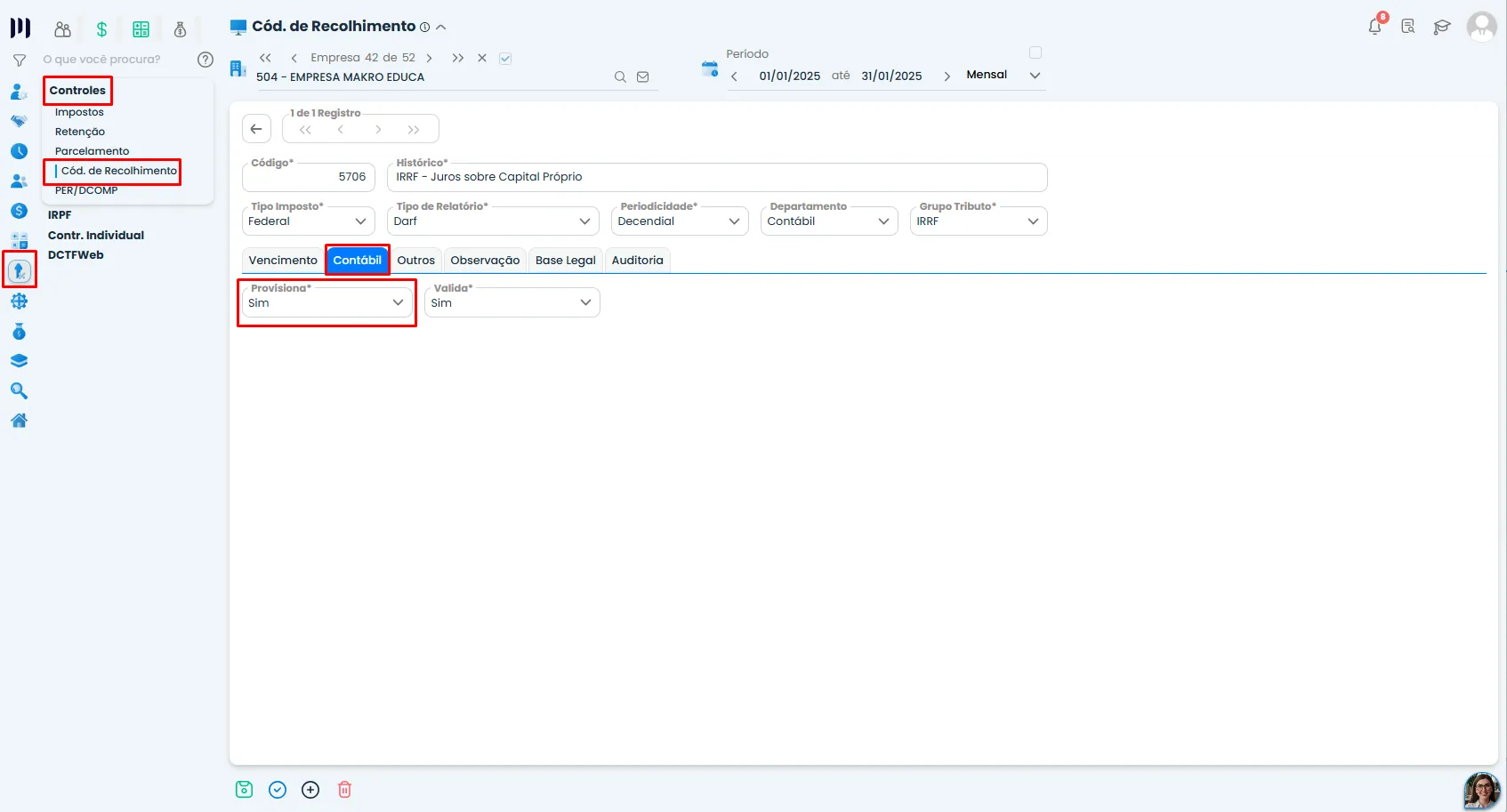Screen dimensions: 1507x812
Task: Open the Tipo Imposto dropdown
Action: 308,221
